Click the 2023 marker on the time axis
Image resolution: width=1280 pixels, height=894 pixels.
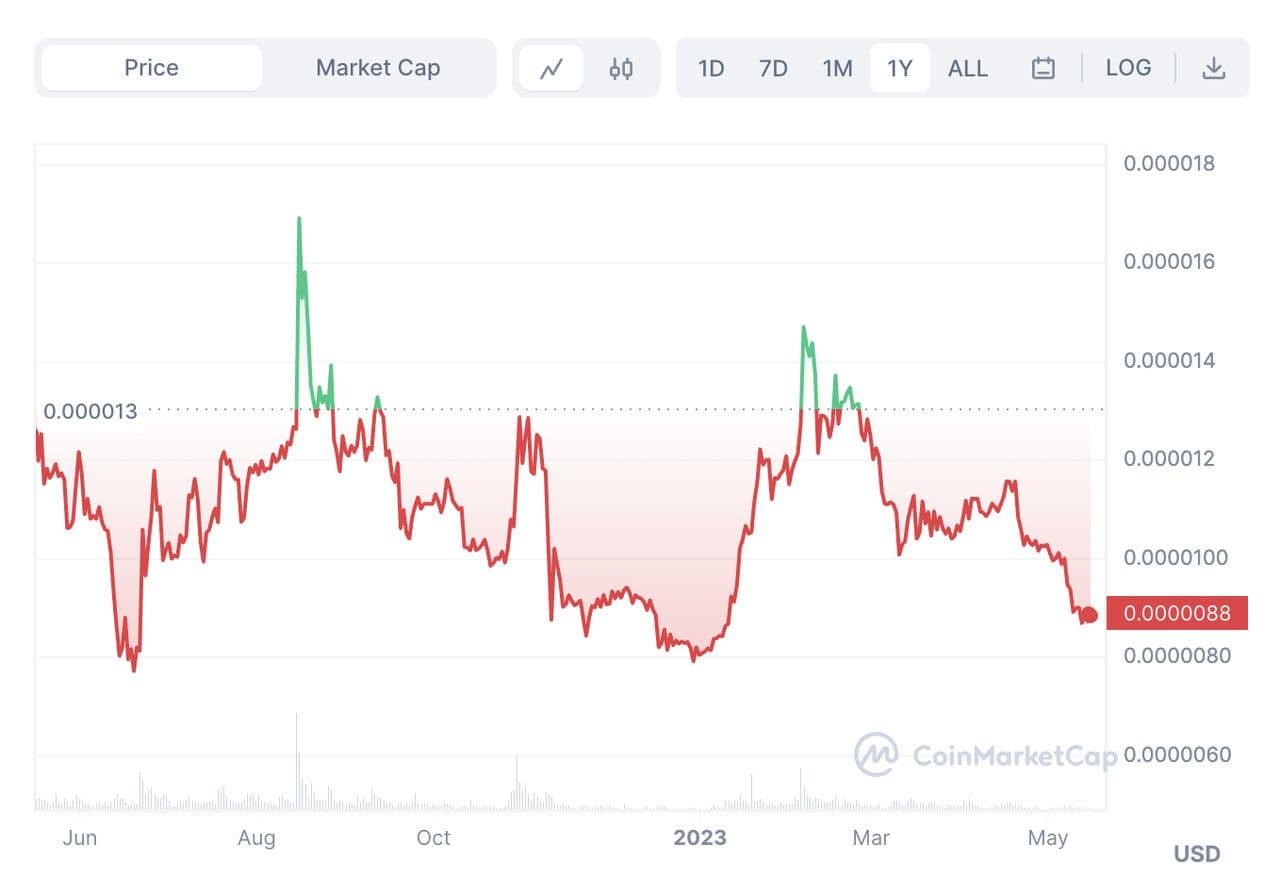pyautogui.click(x=700, y=837)
